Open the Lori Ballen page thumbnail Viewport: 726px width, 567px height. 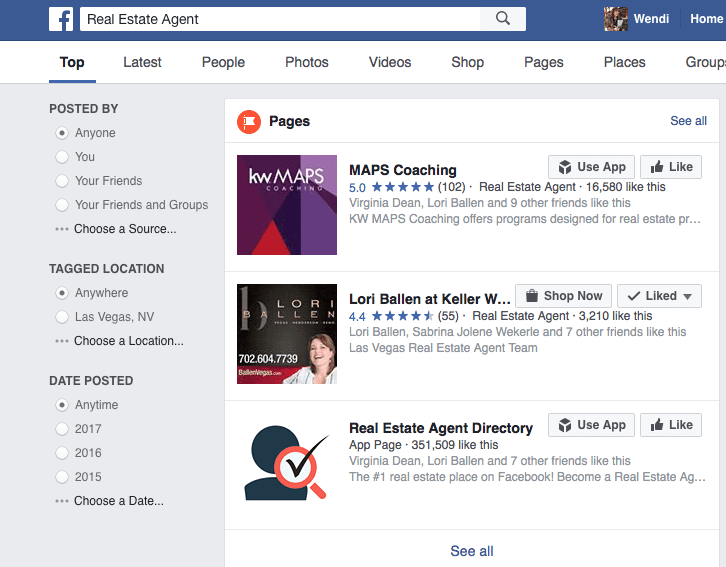287,334
